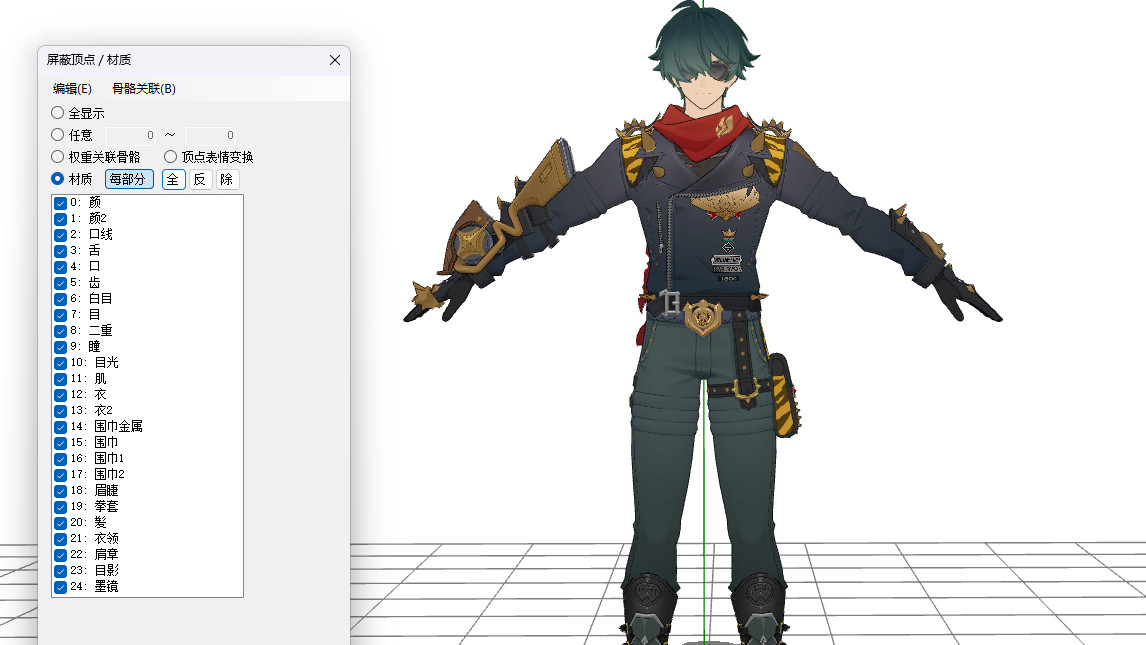Choose the 权重关联骨骼 radio button
1146x645 pixels.
58,157
